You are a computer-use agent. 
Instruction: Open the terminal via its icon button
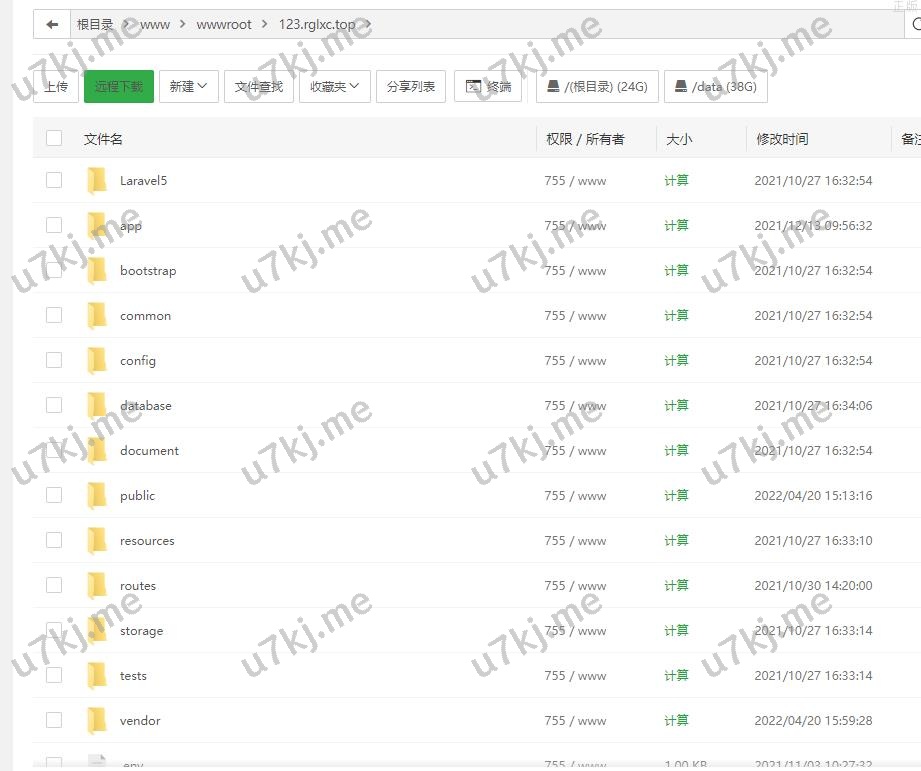coord(488,87)
